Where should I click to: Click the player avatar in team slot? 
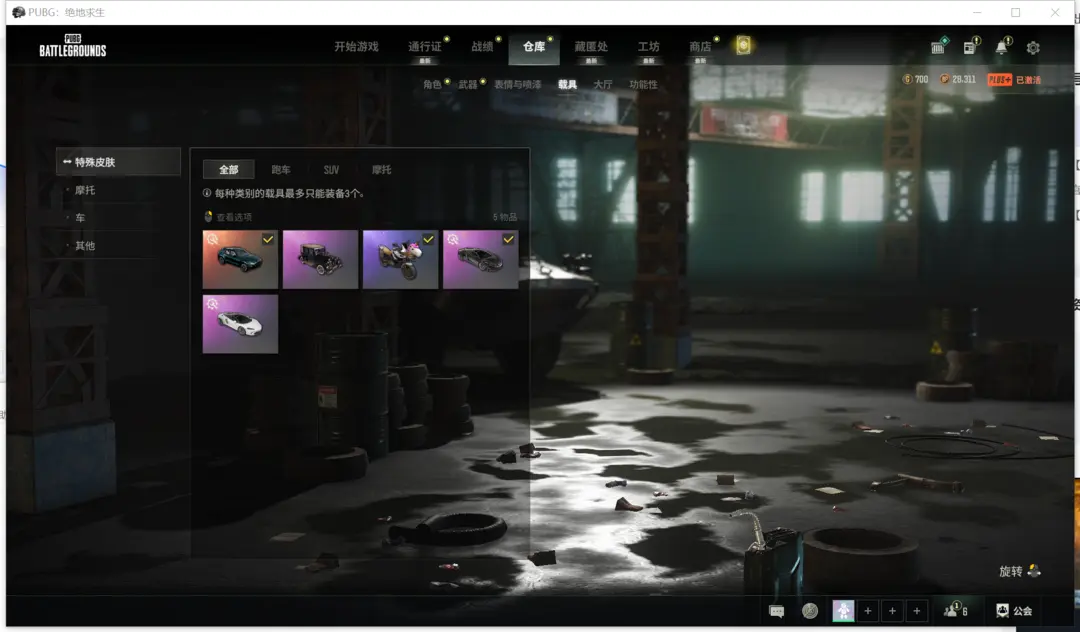tap(843, 610)
